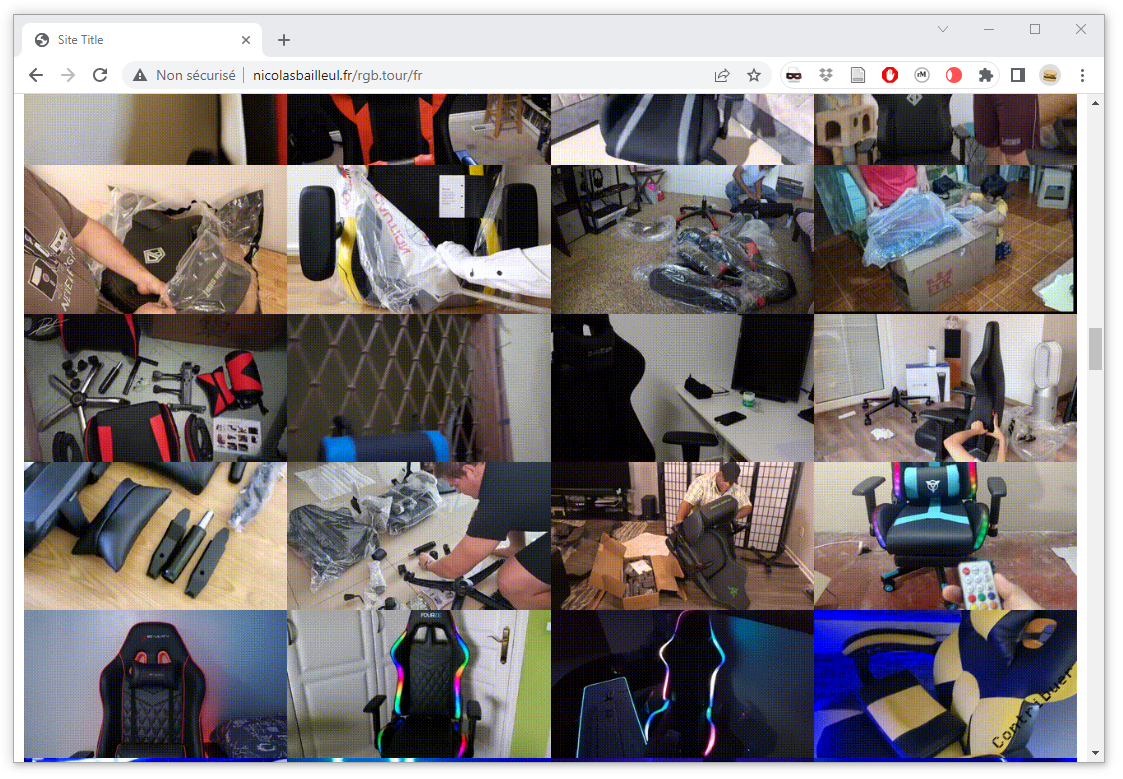
Task: Bookmark this page with the star icon
Action: coord(754,75)
